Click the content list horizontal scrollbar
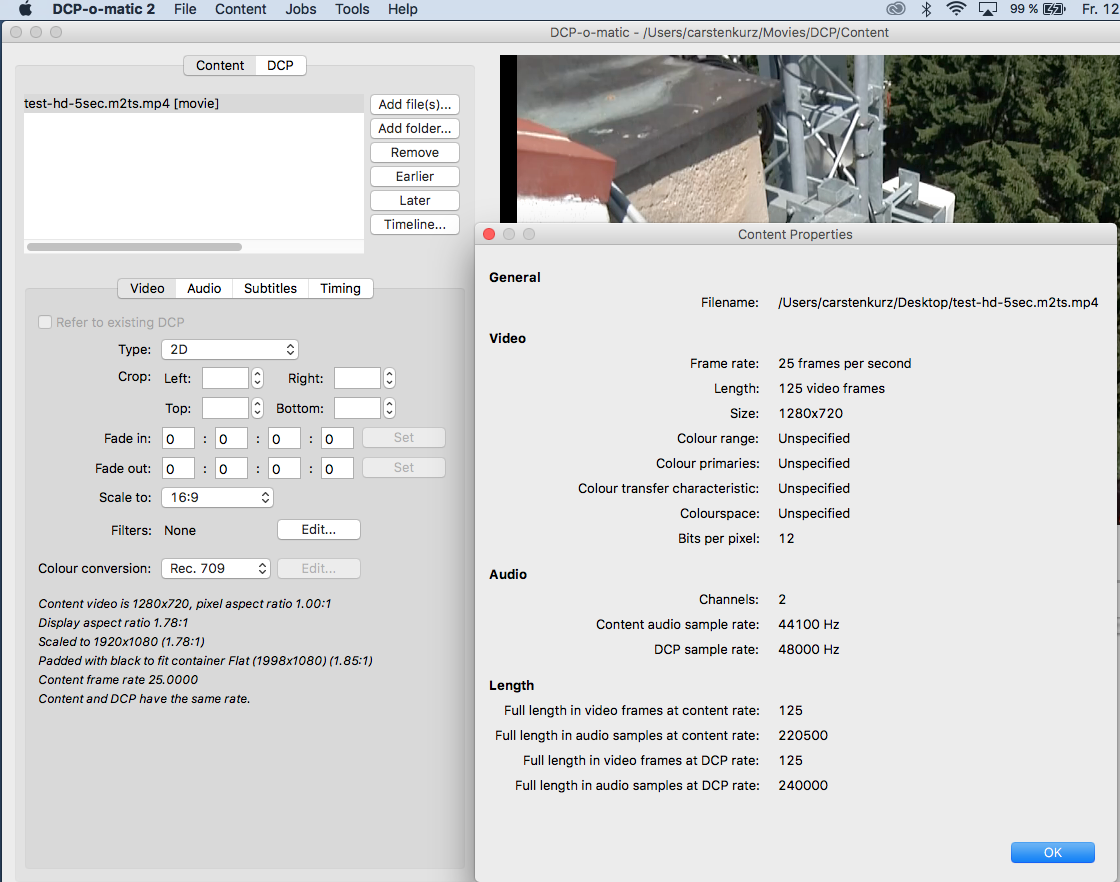 [134, 246]
